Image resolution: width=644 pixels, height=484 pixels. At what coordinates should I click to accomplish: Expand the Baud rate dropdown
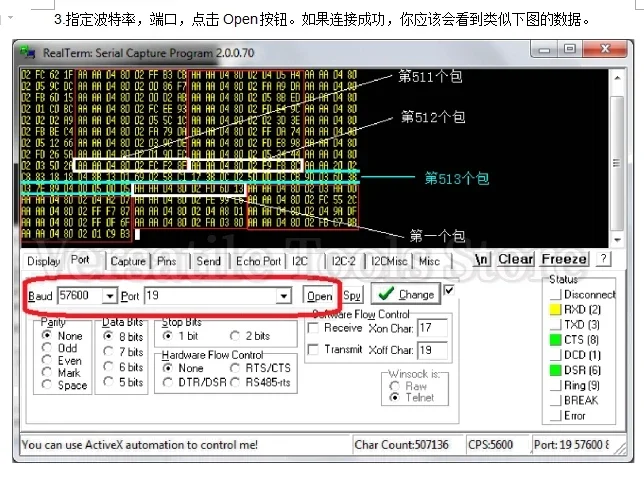(x=110, y=296)
